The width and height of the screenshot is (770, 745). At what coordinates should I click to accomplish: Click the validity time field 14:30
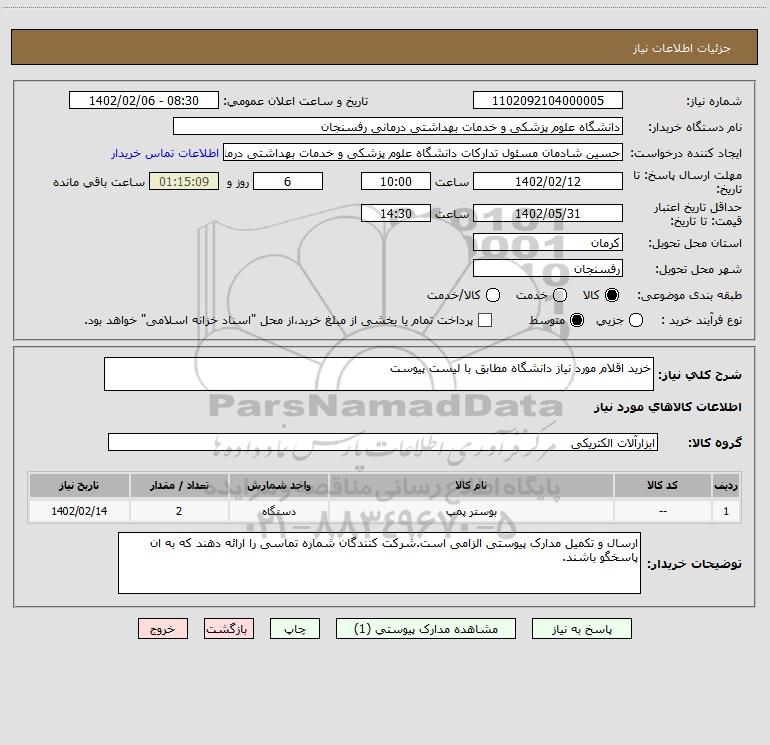click(396, 213)
